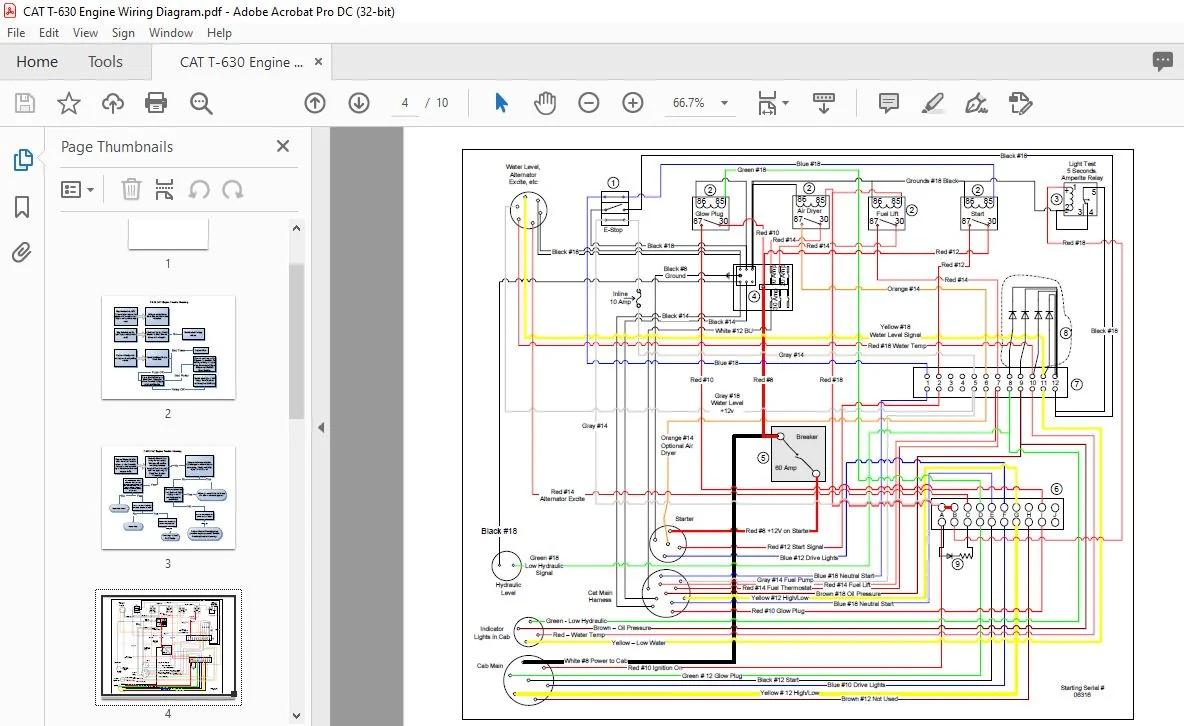This screenshot has height=726, width=1184.
Task: Select page 3 thumbnail
Action: pos(168,497)
